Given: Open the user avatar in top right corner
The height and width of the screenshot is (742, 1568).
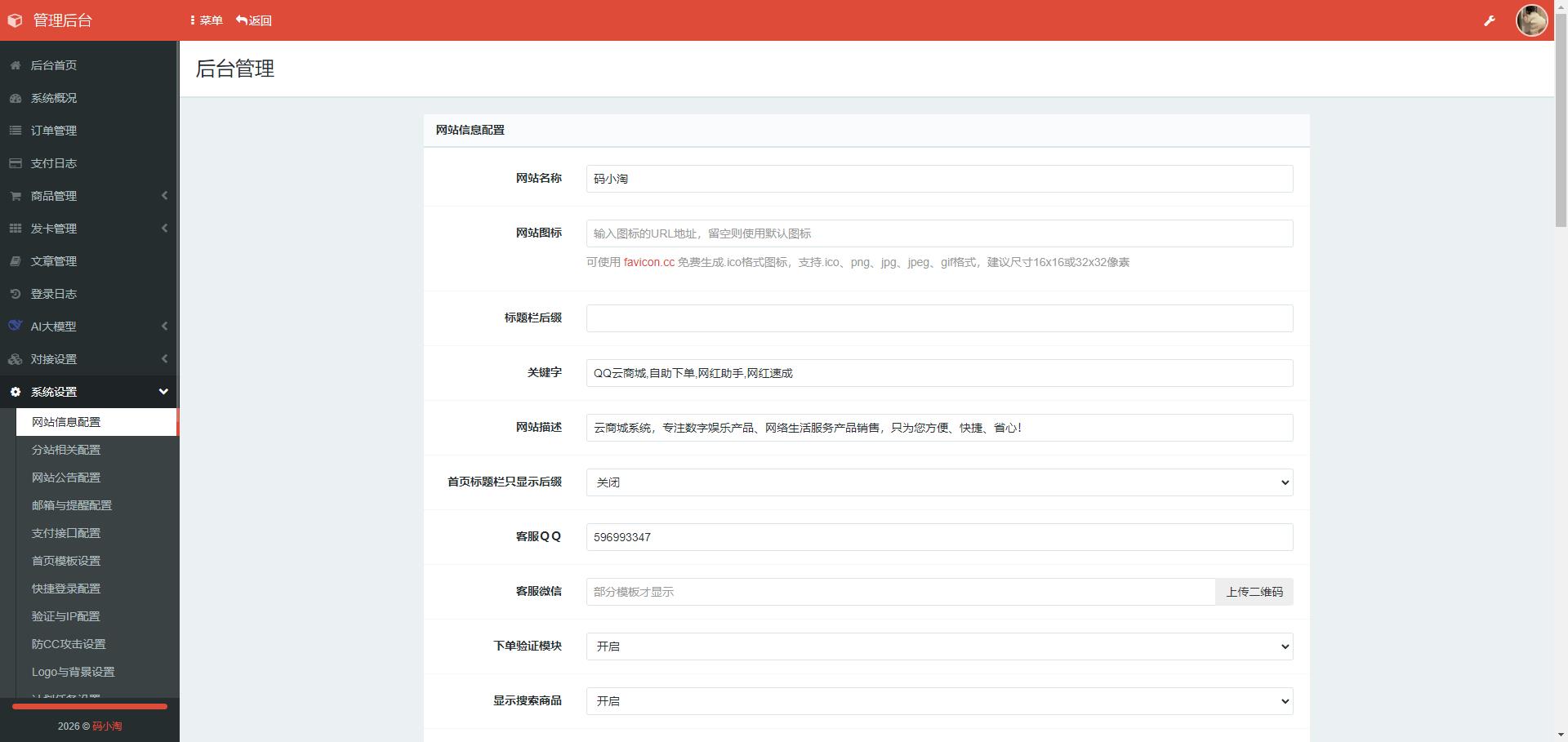Looking at the screenshot, I should [x=1532, y=20].
